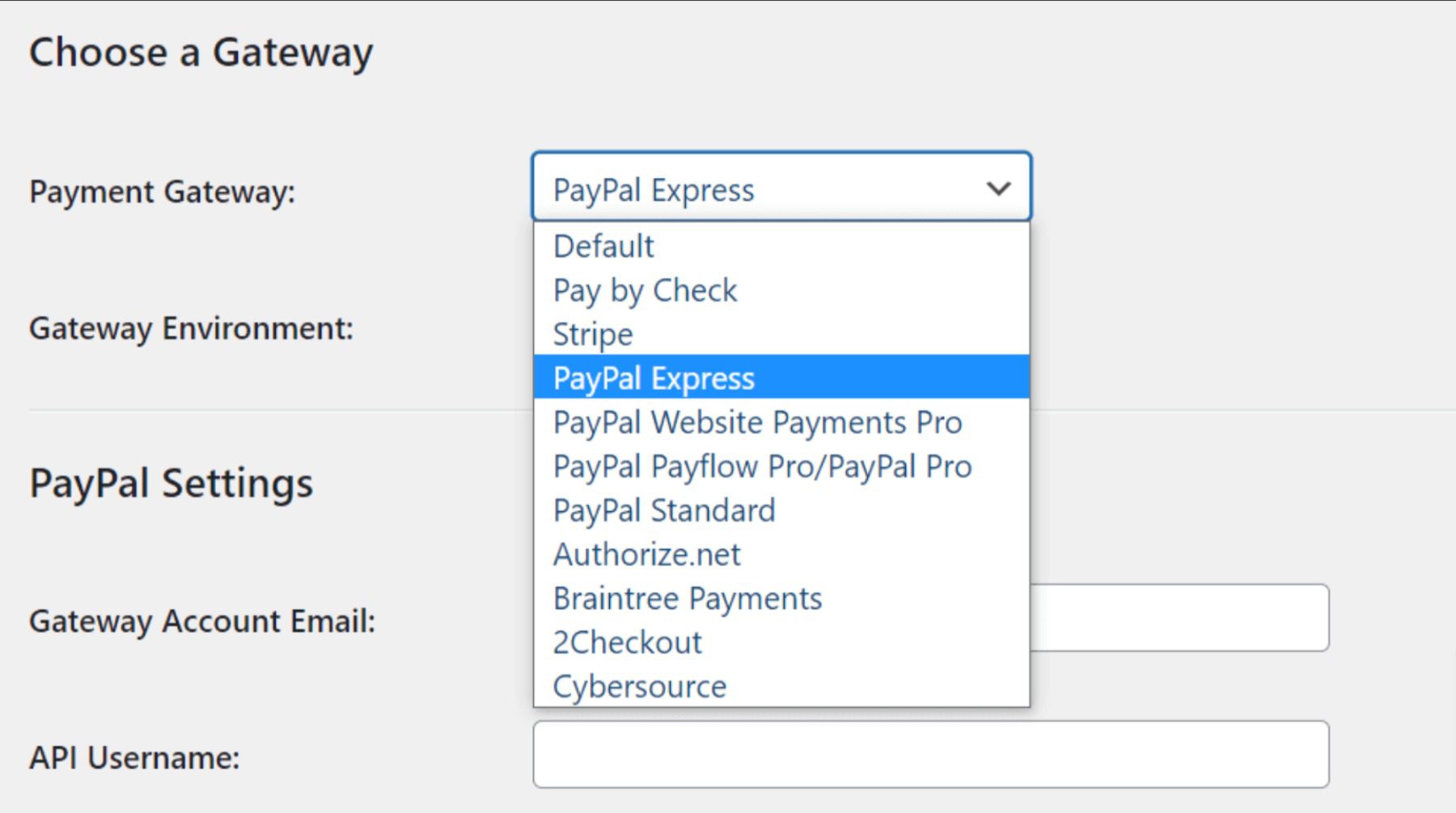Select the 2Checkout gateway option
Image resolution: width=1456 pixels, height=813 pixels.
[627, 642]
